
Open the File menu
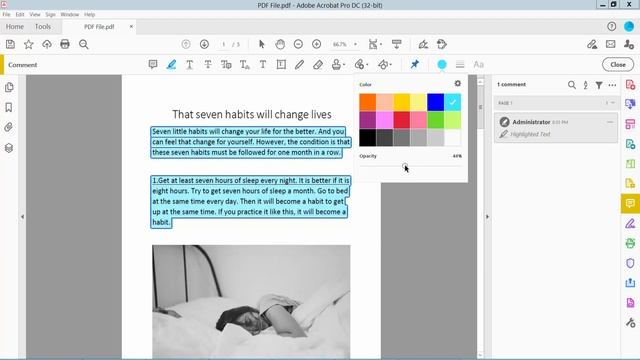[7, 14]
